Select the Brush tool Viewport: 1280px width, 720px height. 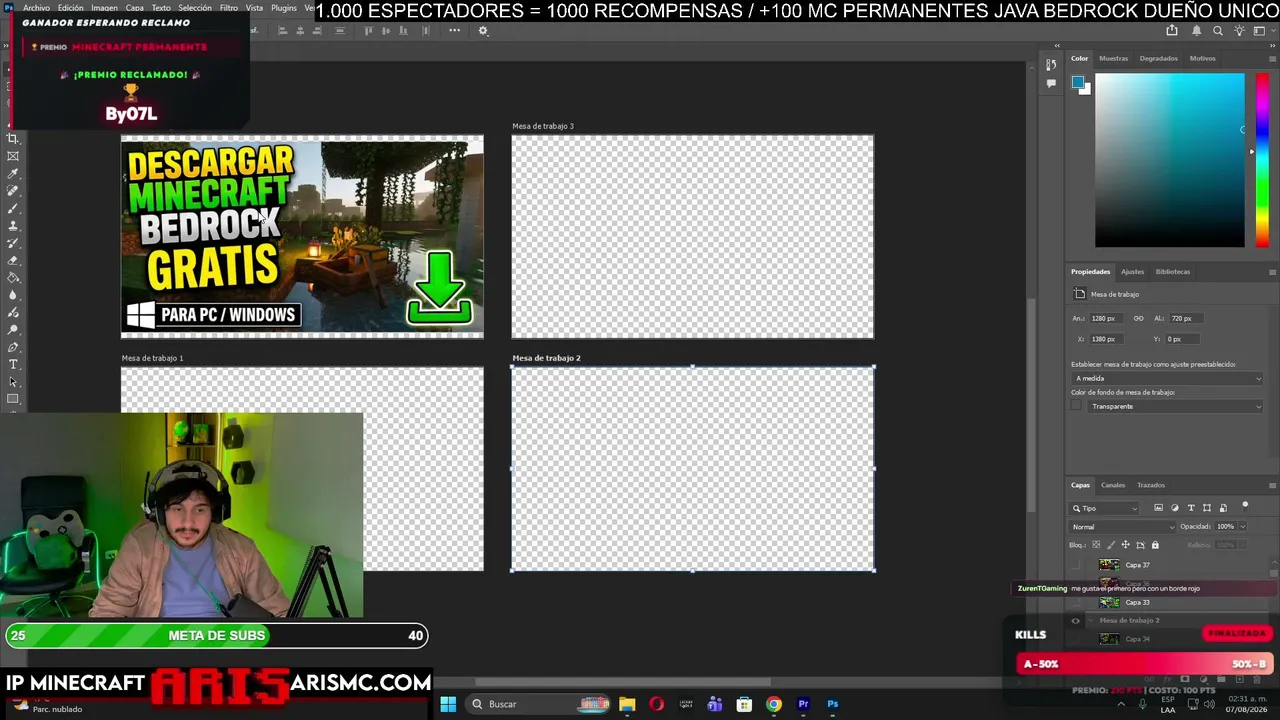tap(13, 208)
